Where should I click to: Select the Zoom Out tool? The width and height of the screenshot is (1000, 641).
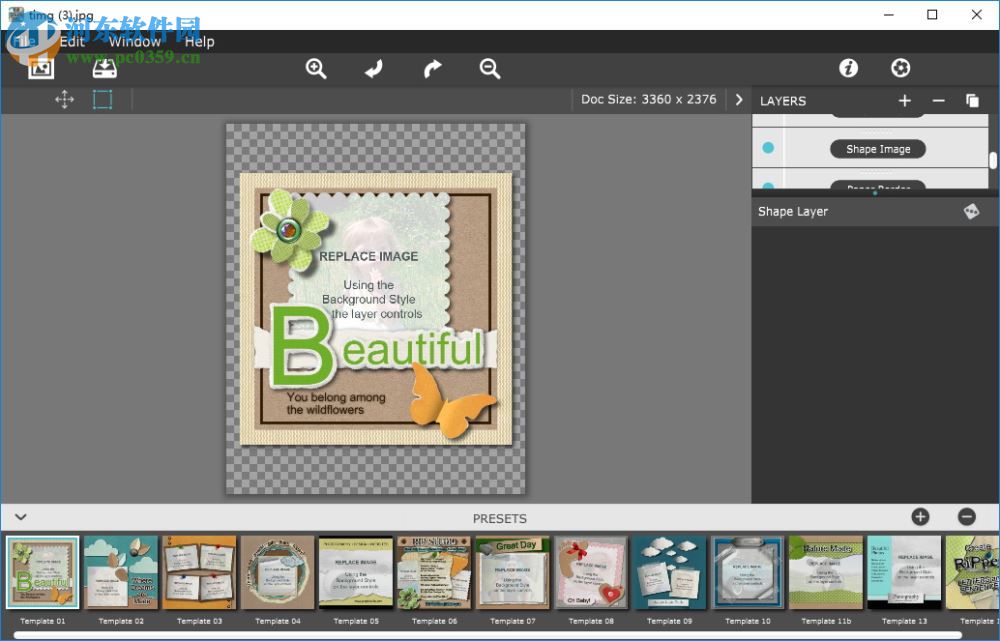click(489, 68)
